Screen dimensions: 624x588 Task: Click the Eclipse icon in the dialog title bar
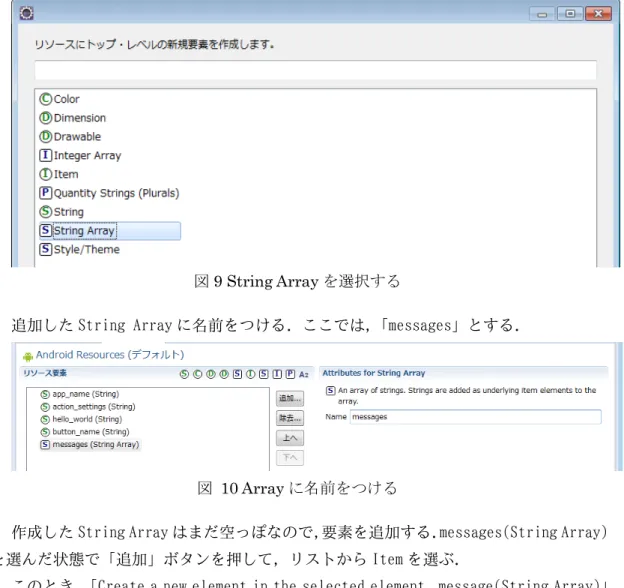27,13
